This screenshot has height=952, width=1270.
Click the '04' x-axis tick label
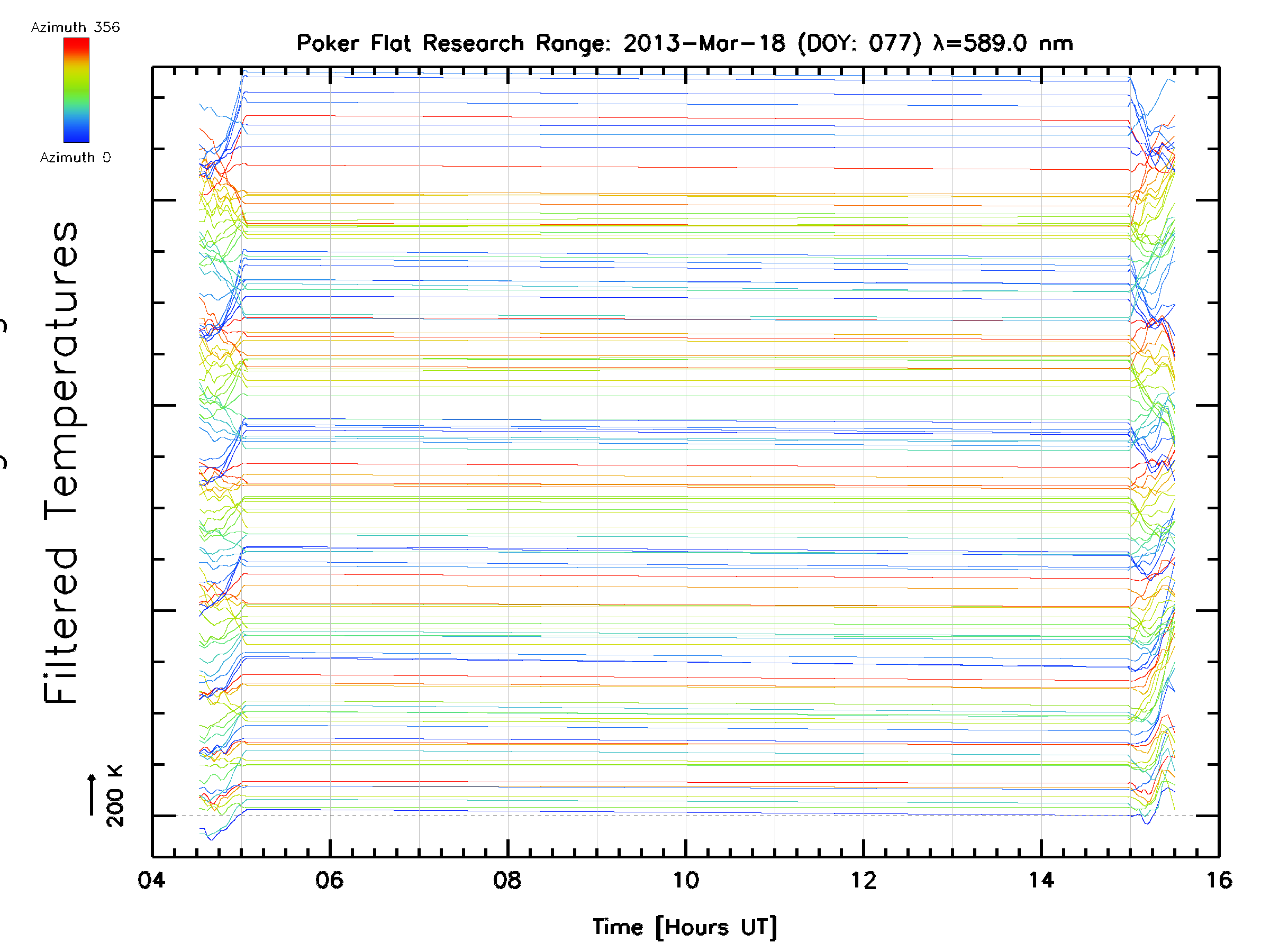pyautogui.click(x=151, y=880)
